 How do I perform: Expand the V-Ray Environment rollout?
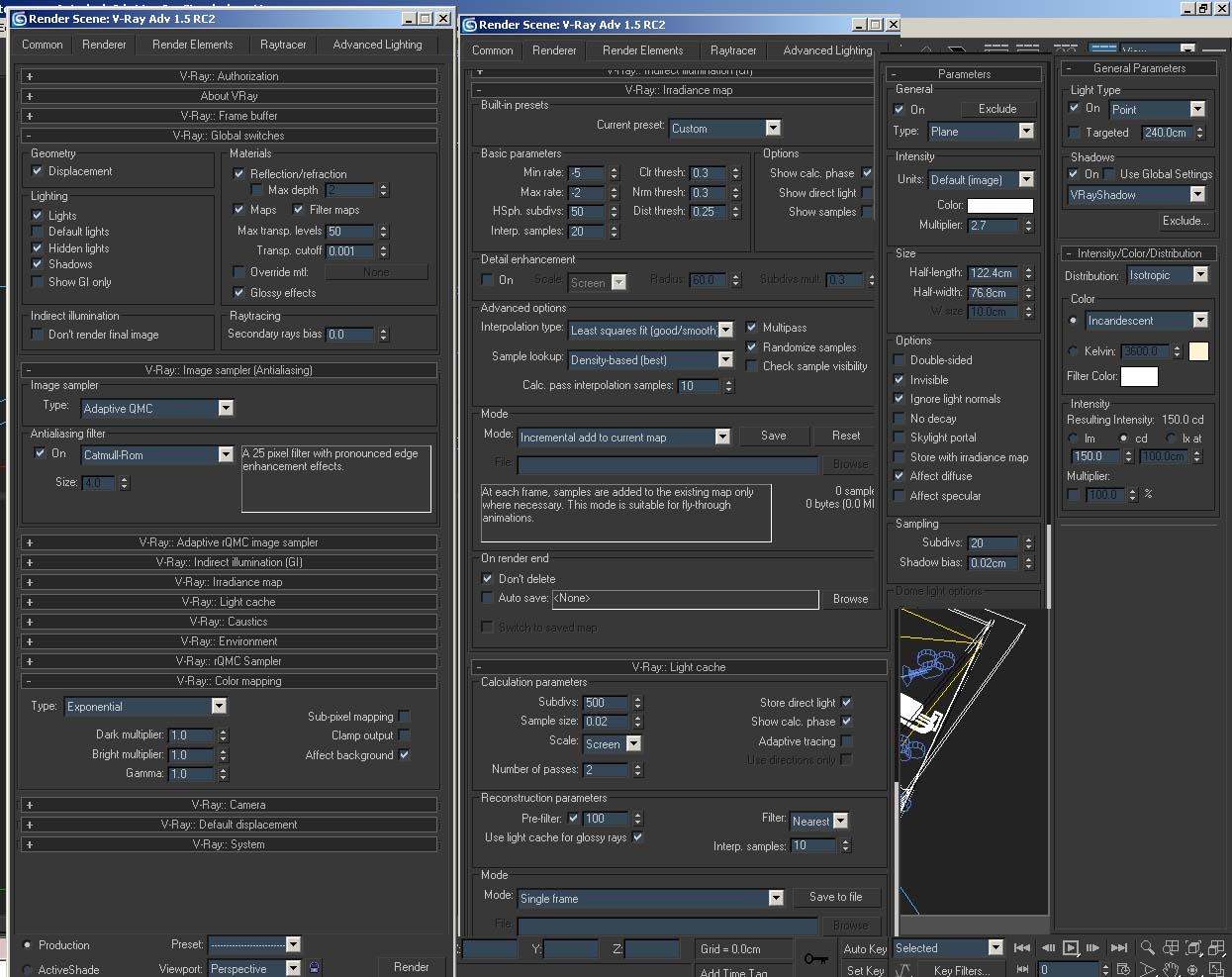tap(229, 641)
